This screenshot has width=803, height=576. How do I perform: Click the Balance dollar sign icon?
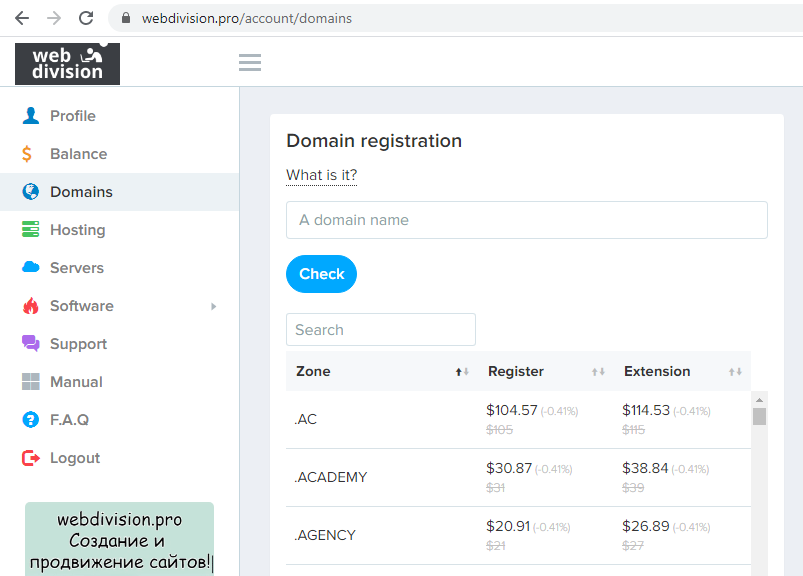point(30,154)
